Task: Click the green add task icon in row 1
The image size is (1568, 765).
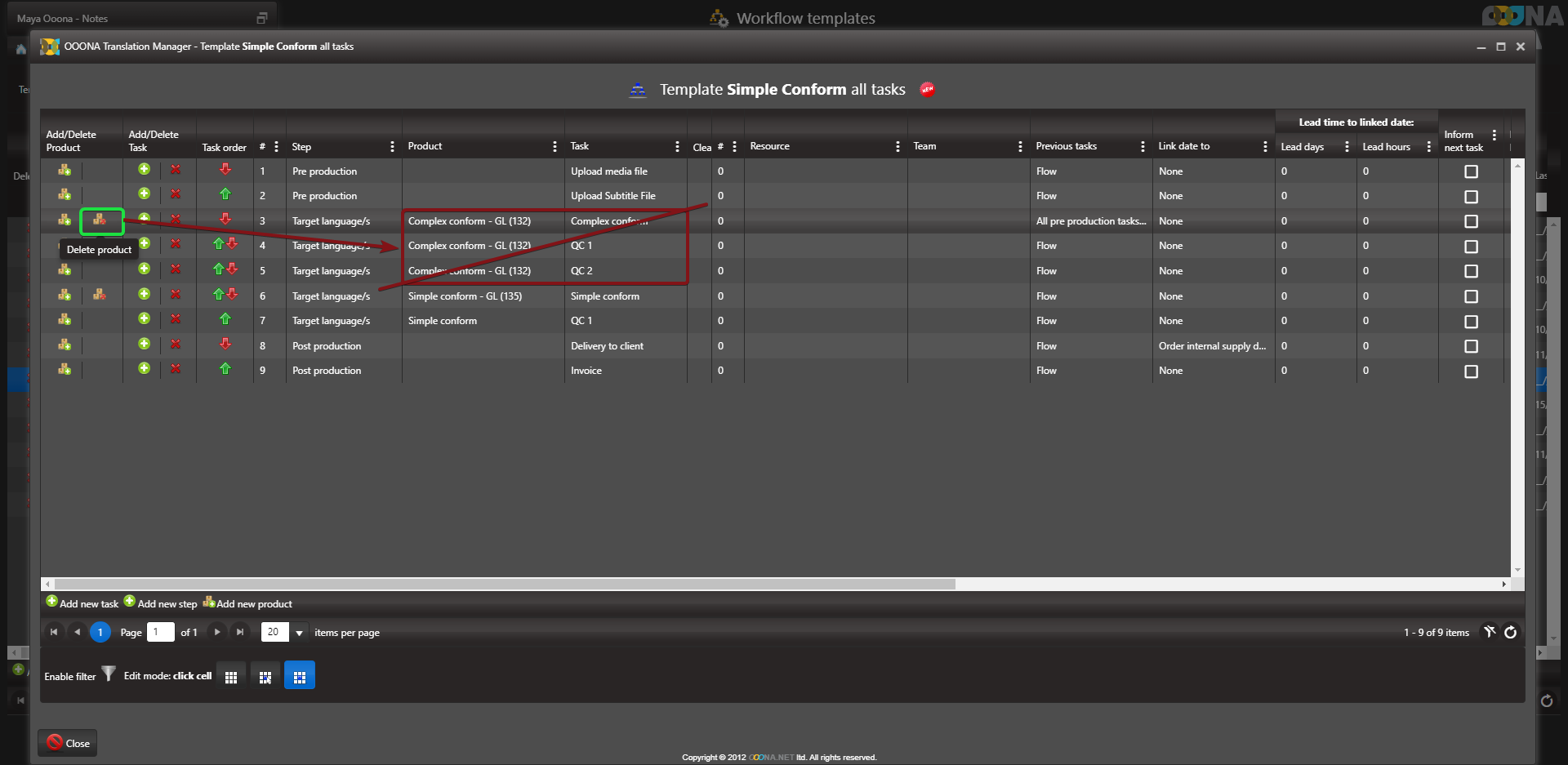Action: [144, 170]
